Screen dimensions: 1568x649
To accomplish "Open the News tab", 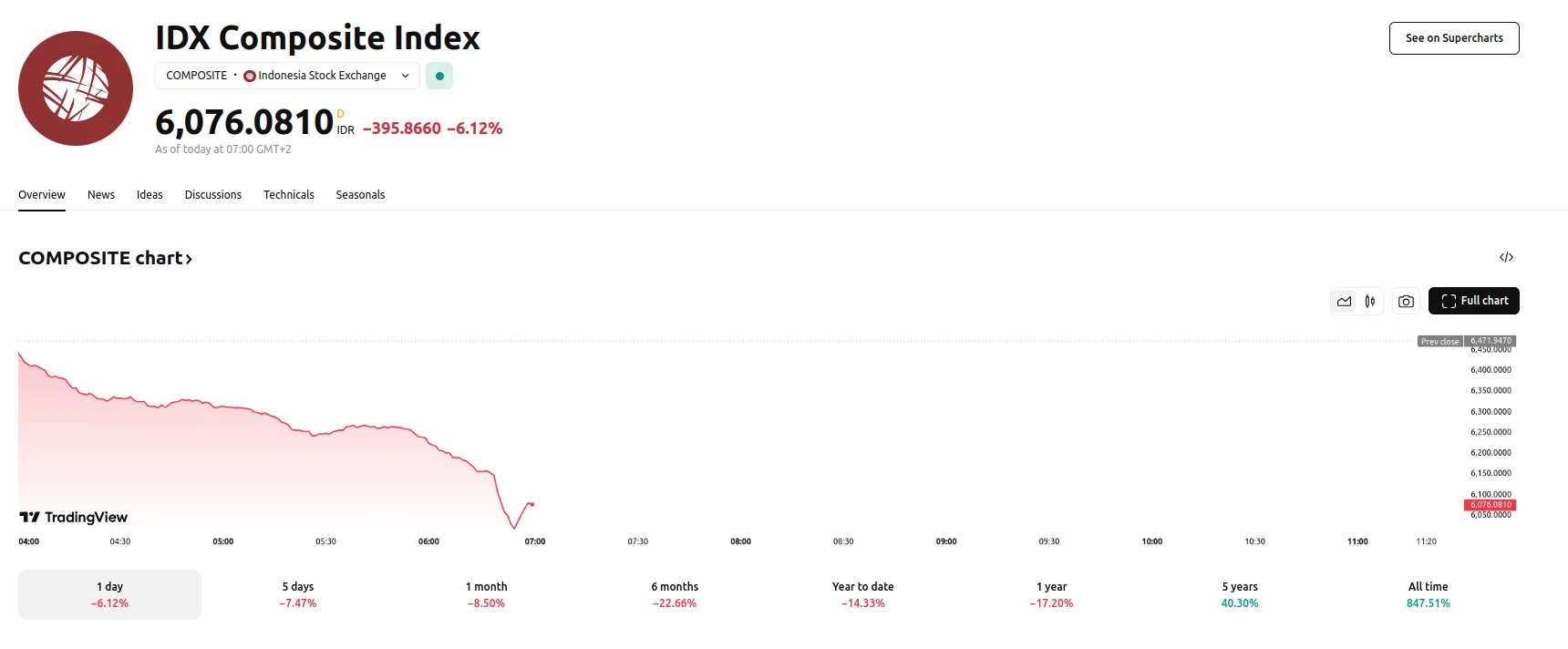I will [100, 194].
